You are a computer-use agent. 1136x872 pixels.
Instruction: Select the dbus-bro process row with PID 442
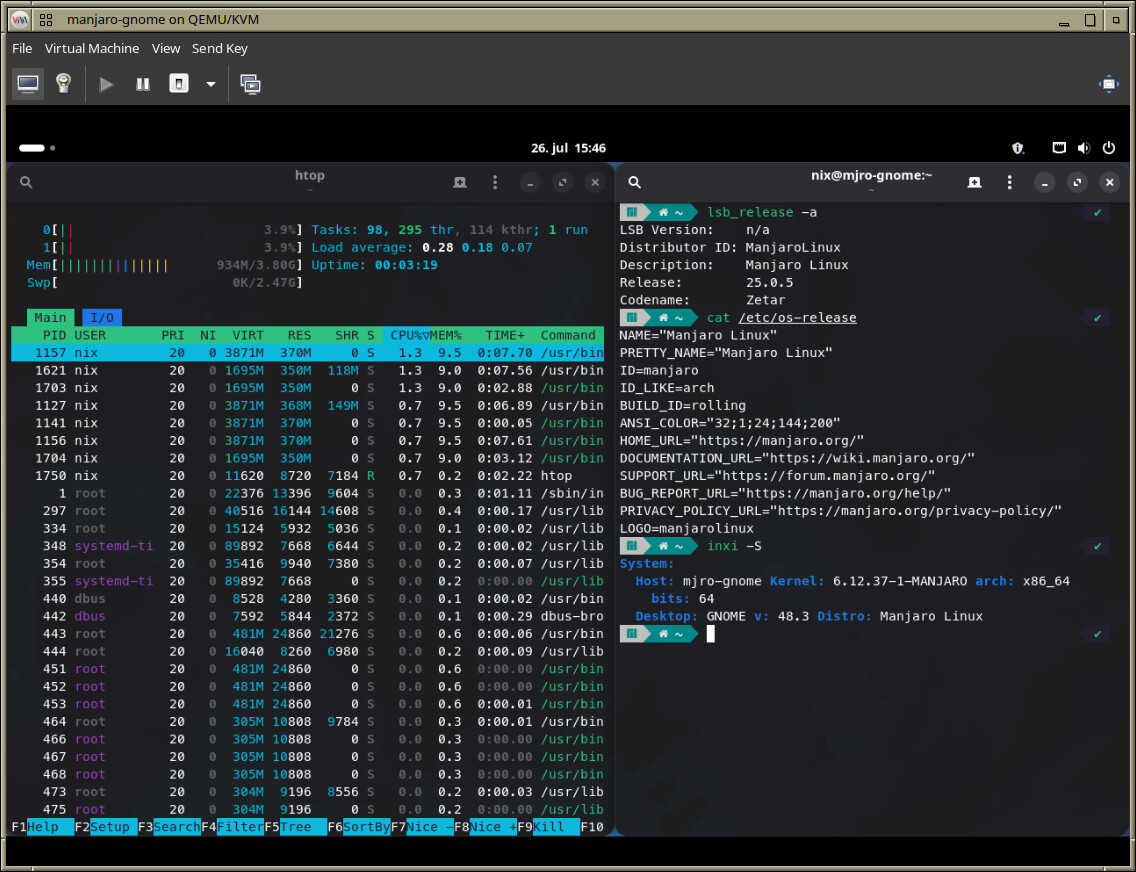[307, 616]
